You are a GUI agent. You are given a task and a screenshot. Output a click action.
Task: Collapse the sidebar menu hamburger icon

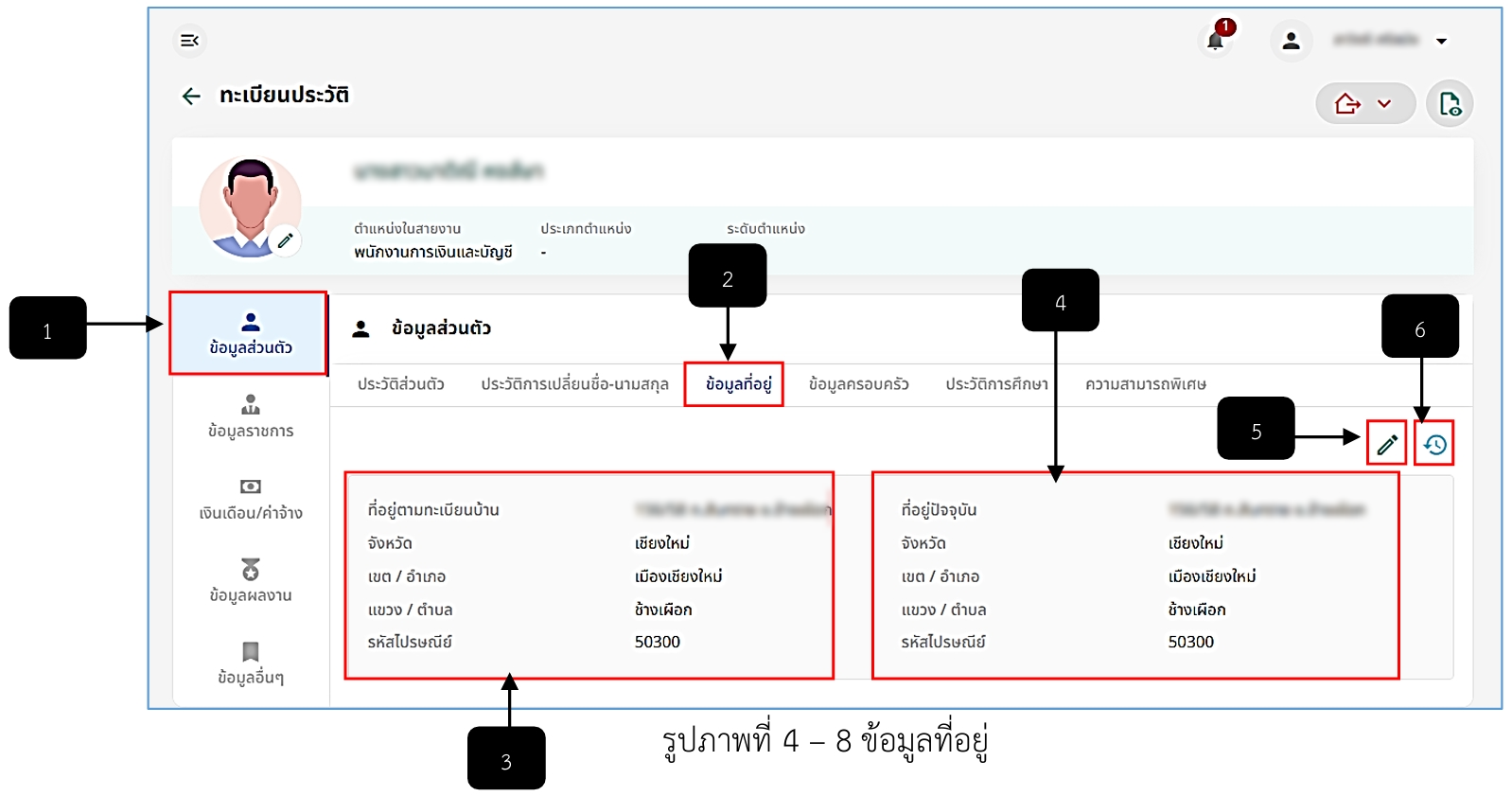pos(190,41)
